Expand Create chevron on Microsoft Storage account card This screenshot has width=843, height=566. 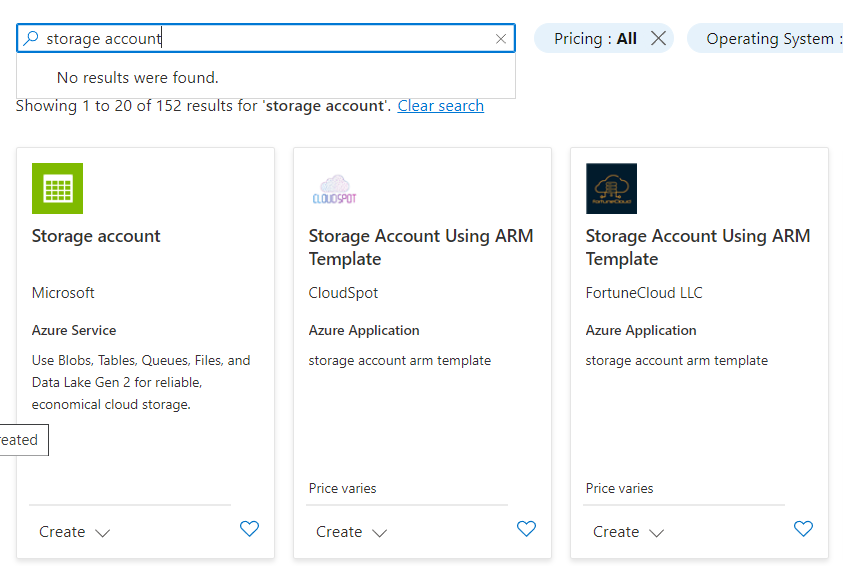click(x=103, y=533)
